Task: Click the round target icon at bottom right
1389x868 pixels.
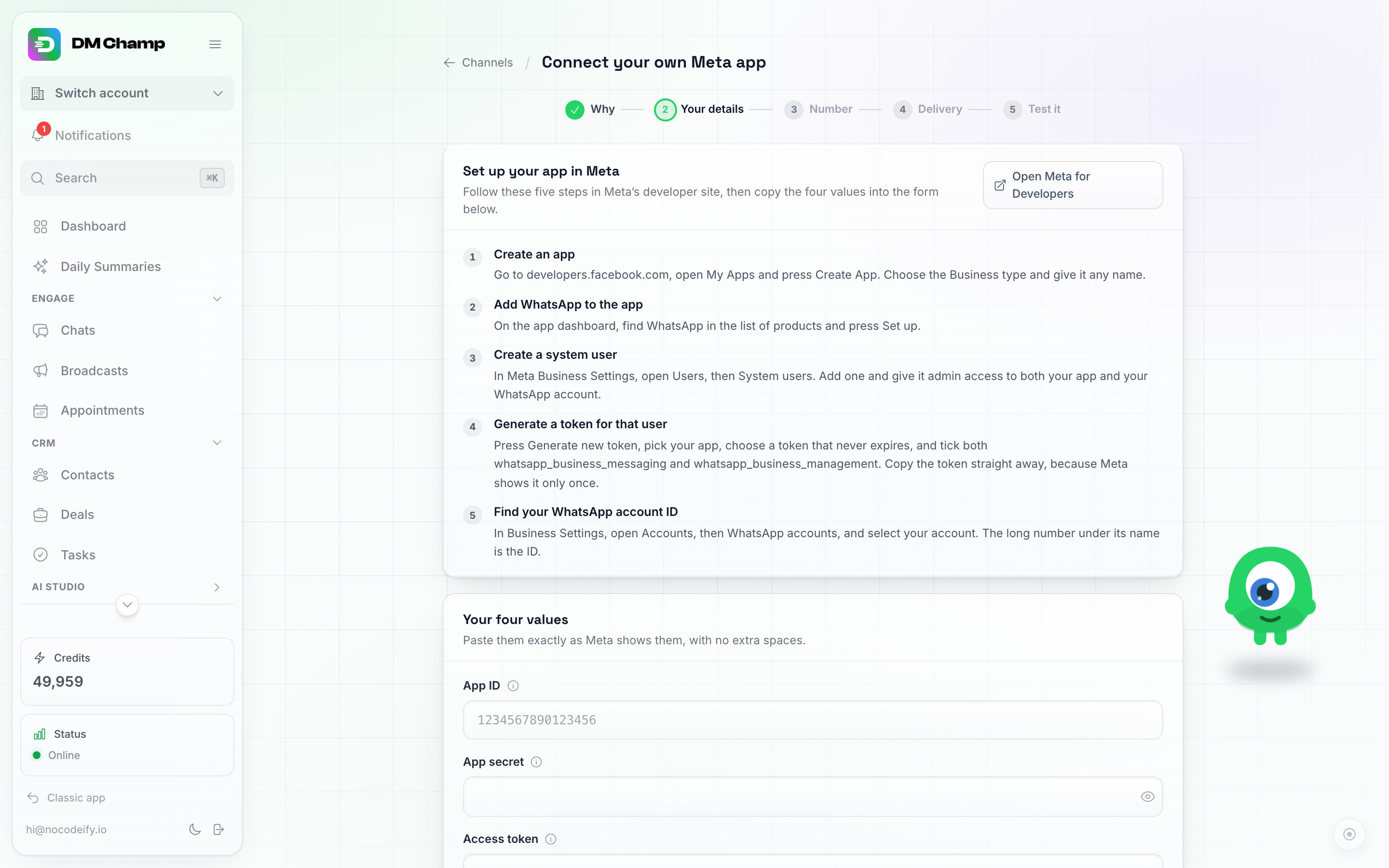Action: pyautogui.click(x=1349, y=834)
